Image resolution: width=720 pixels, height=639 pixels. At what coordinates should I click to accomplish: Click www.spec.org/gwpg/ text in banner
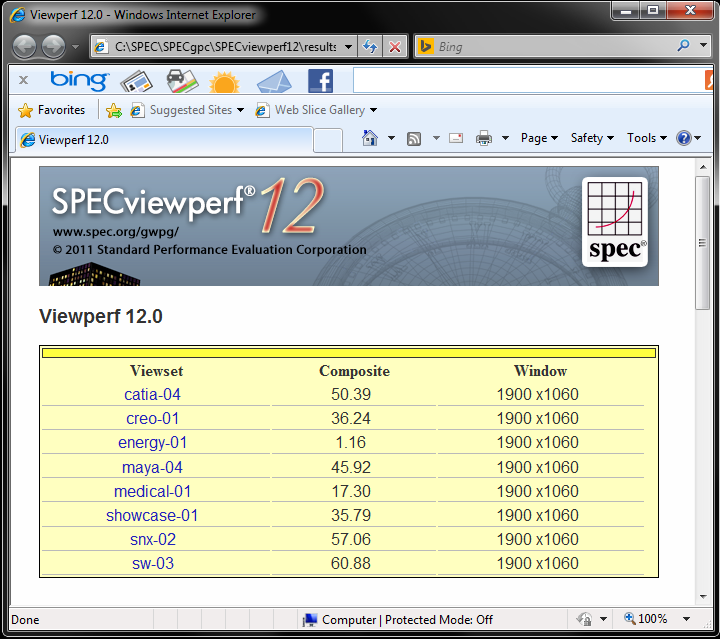coord(116,232)
